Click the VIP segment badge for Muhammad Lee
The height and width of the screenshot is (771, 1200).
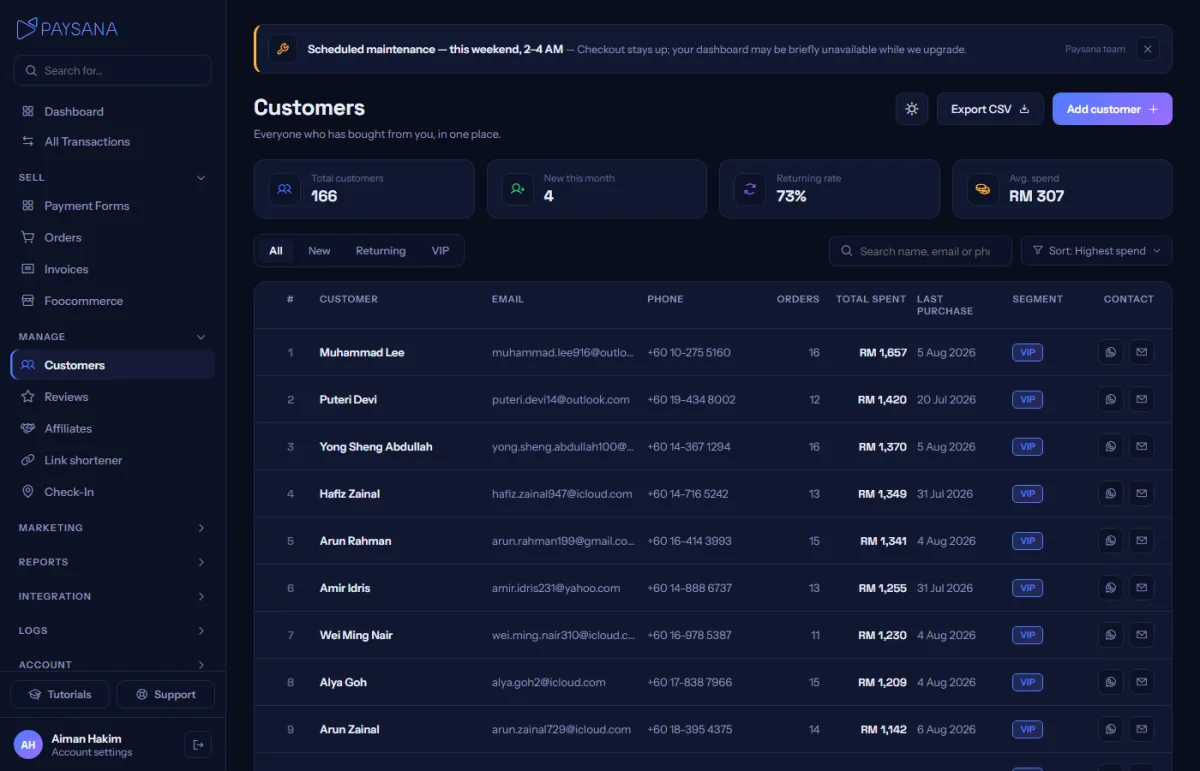pos(1027,352)
